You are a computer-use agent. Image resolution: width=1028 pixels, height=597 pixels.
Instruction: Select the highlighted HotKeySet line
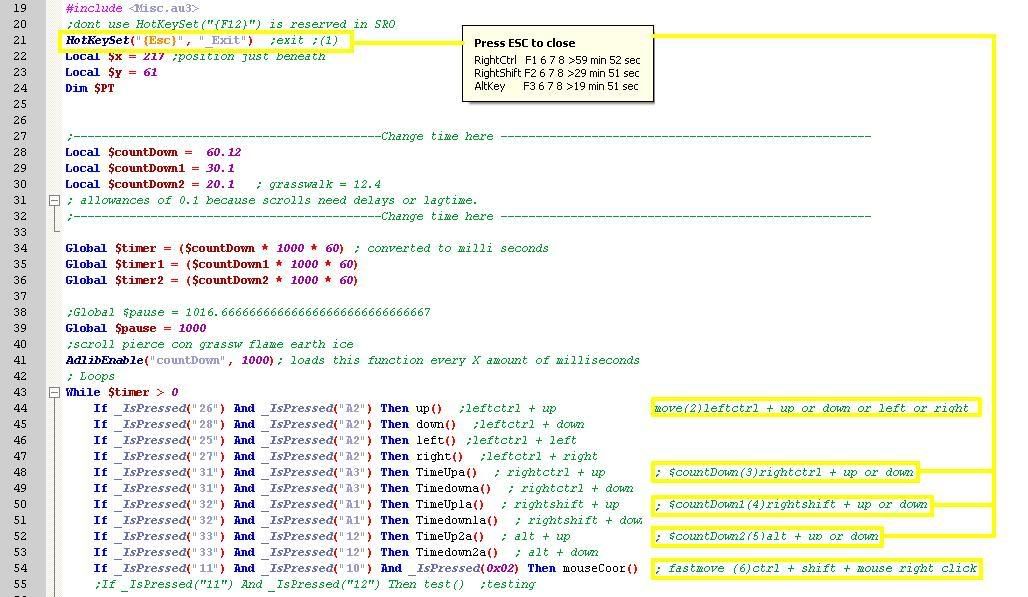point(200,40)
